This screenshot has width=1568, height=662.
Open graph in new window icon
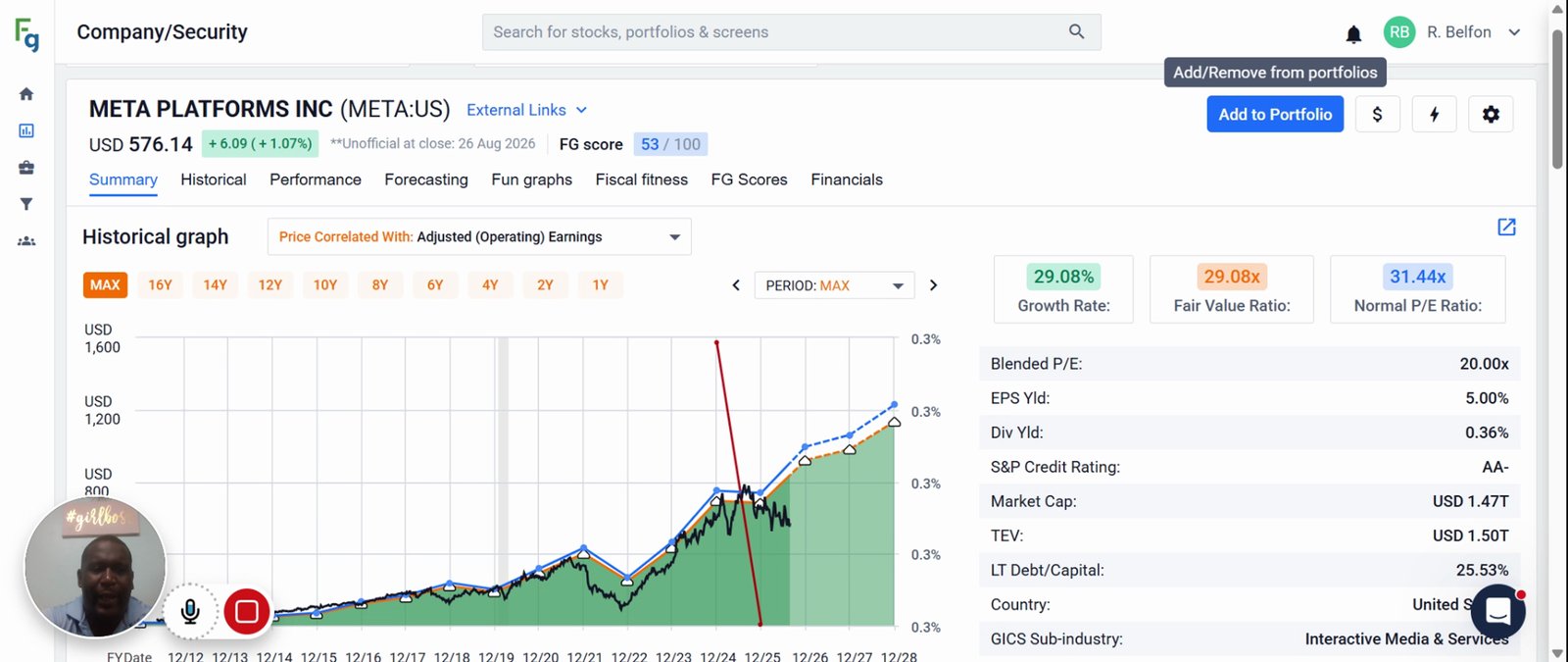(x=1506, y=228)
